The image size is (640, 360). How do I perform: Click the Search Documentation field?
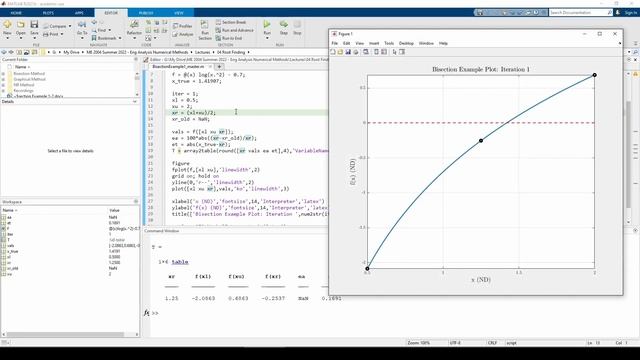pyautogui.click(x=580, y=13)
